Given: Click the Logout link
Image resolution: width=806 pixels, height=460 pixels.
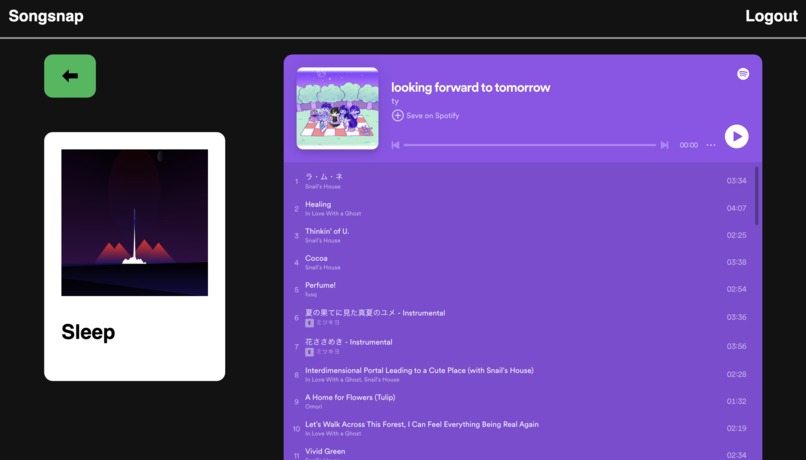Looking at the screenshot, I should (x=771, y=16).
